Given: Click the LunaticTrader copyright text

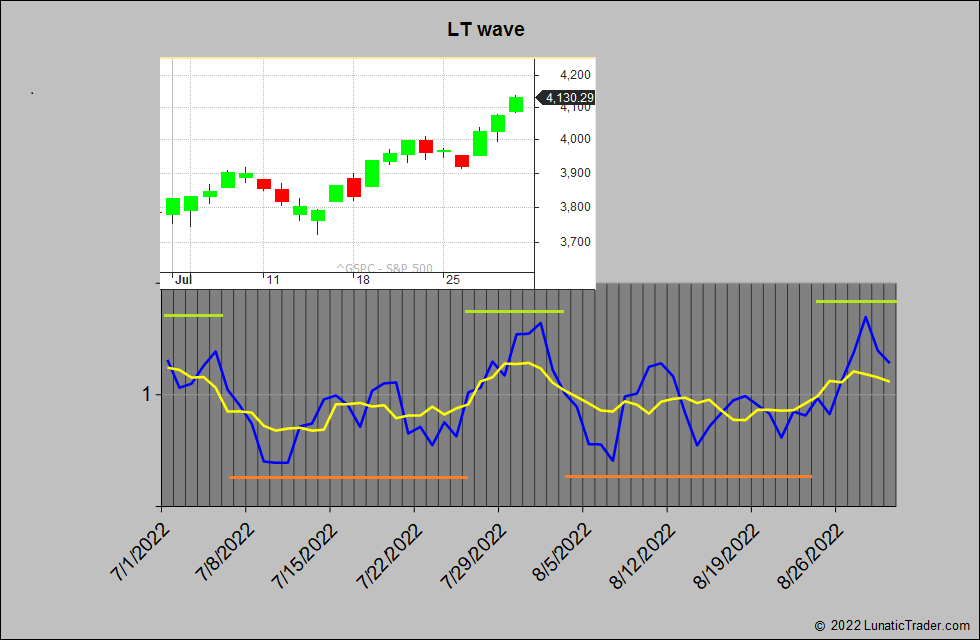Looking at the screenshot, I should point(893,625).
